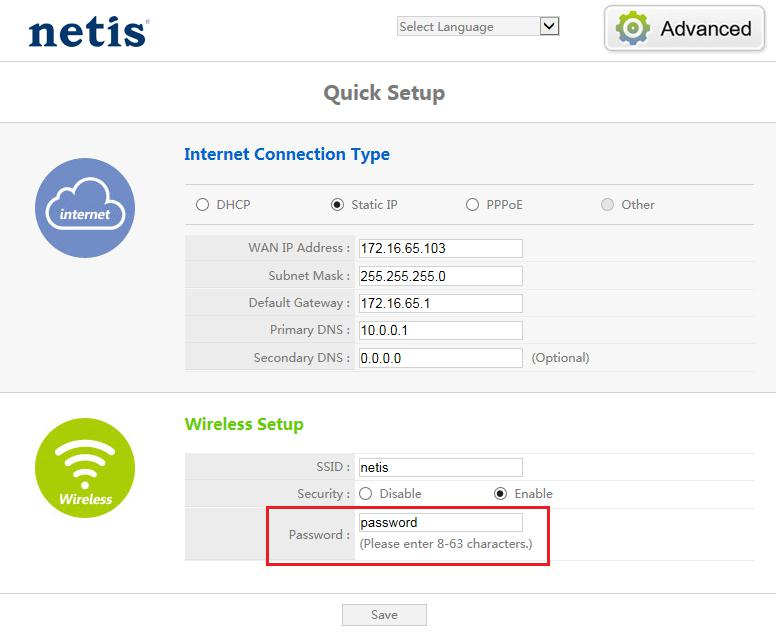
Task: Click the wireless Password field
Action: coord(440,523)
